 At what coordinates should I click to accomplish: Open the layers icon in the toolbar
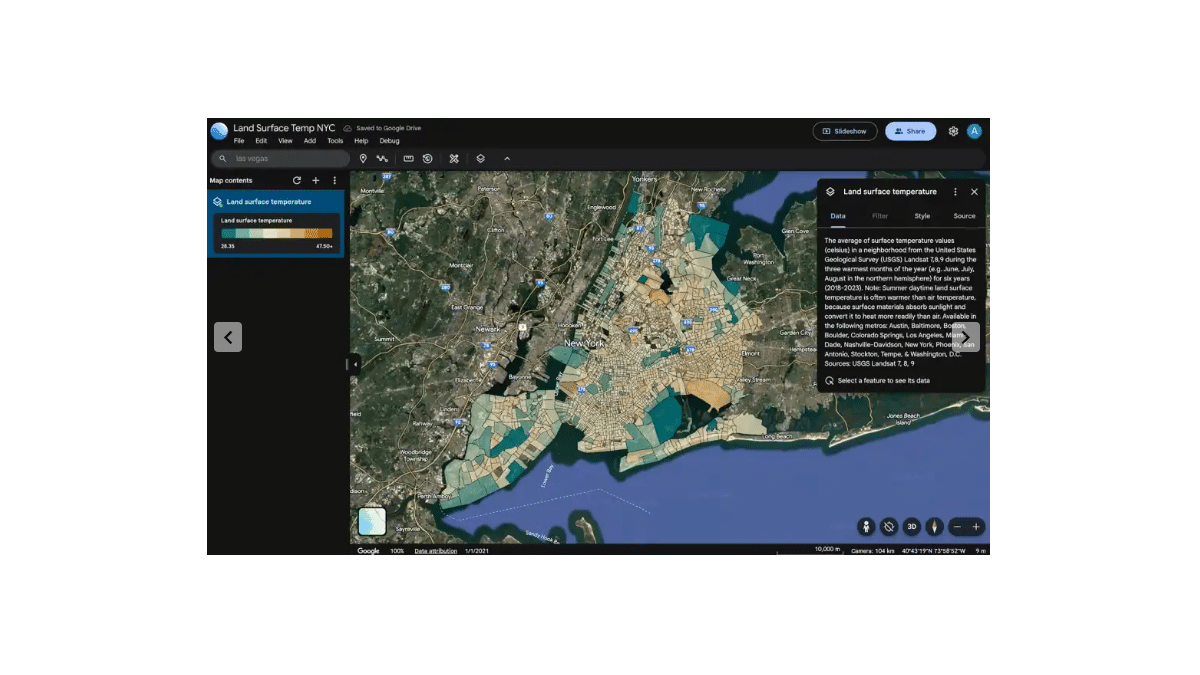coord(480,158)
